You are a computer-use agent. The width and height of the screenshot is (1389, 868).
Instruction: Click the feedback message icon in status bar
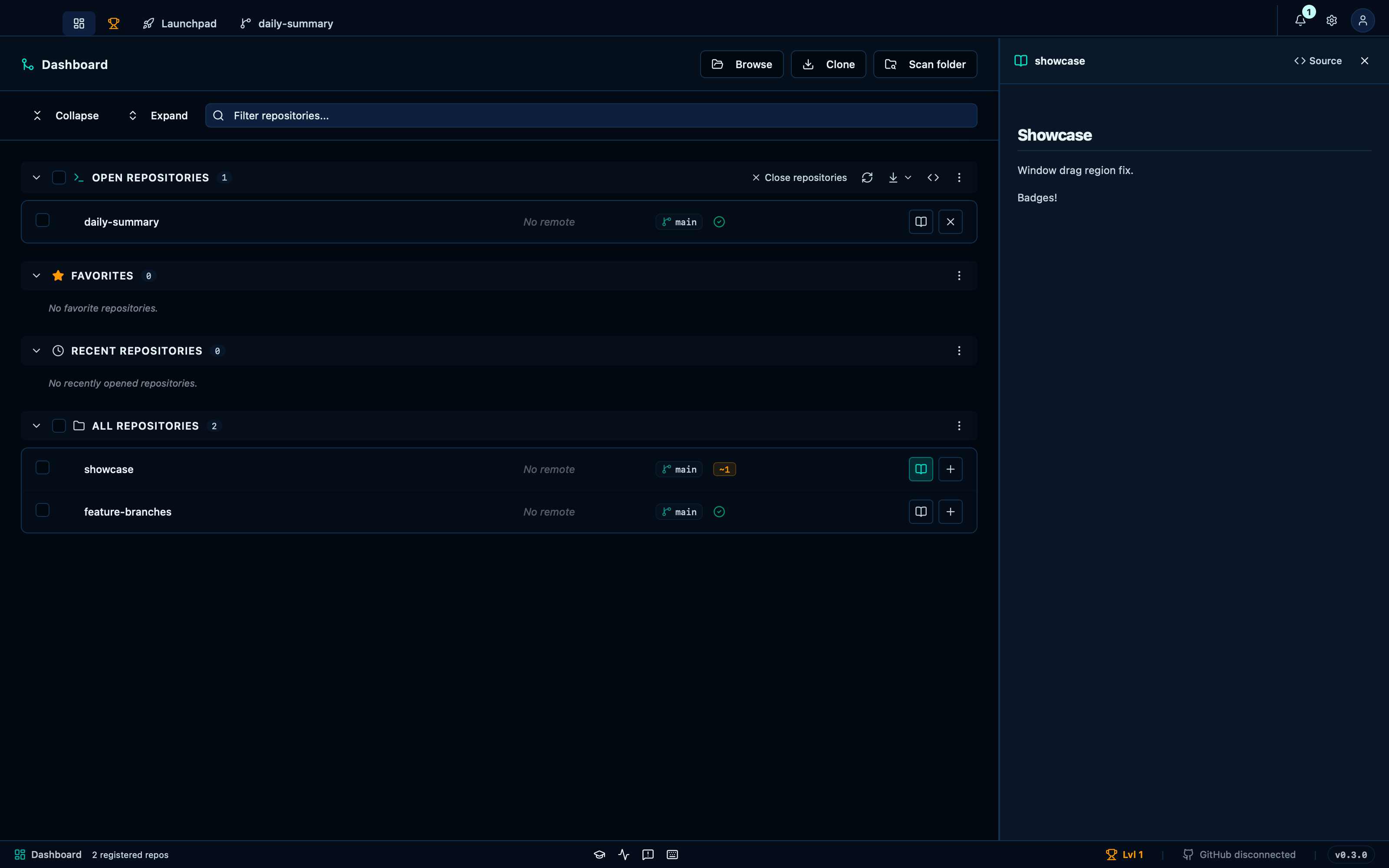[x=648, y=855]
